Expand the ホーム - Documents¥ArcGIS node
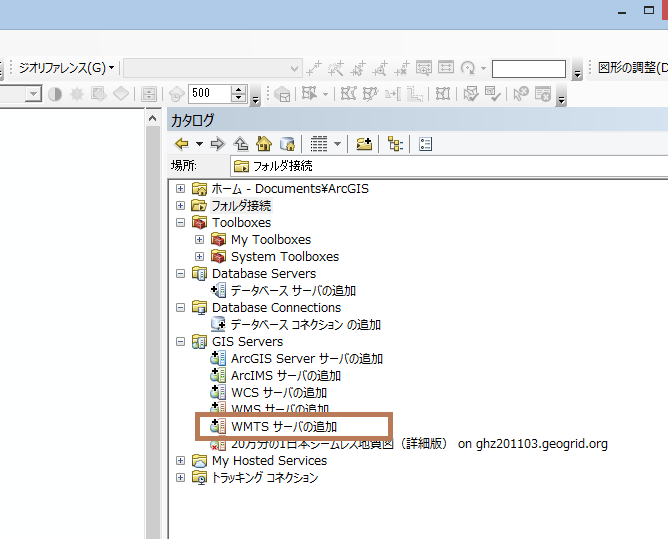Screen dimensions: 668x539 pos(181,188)
